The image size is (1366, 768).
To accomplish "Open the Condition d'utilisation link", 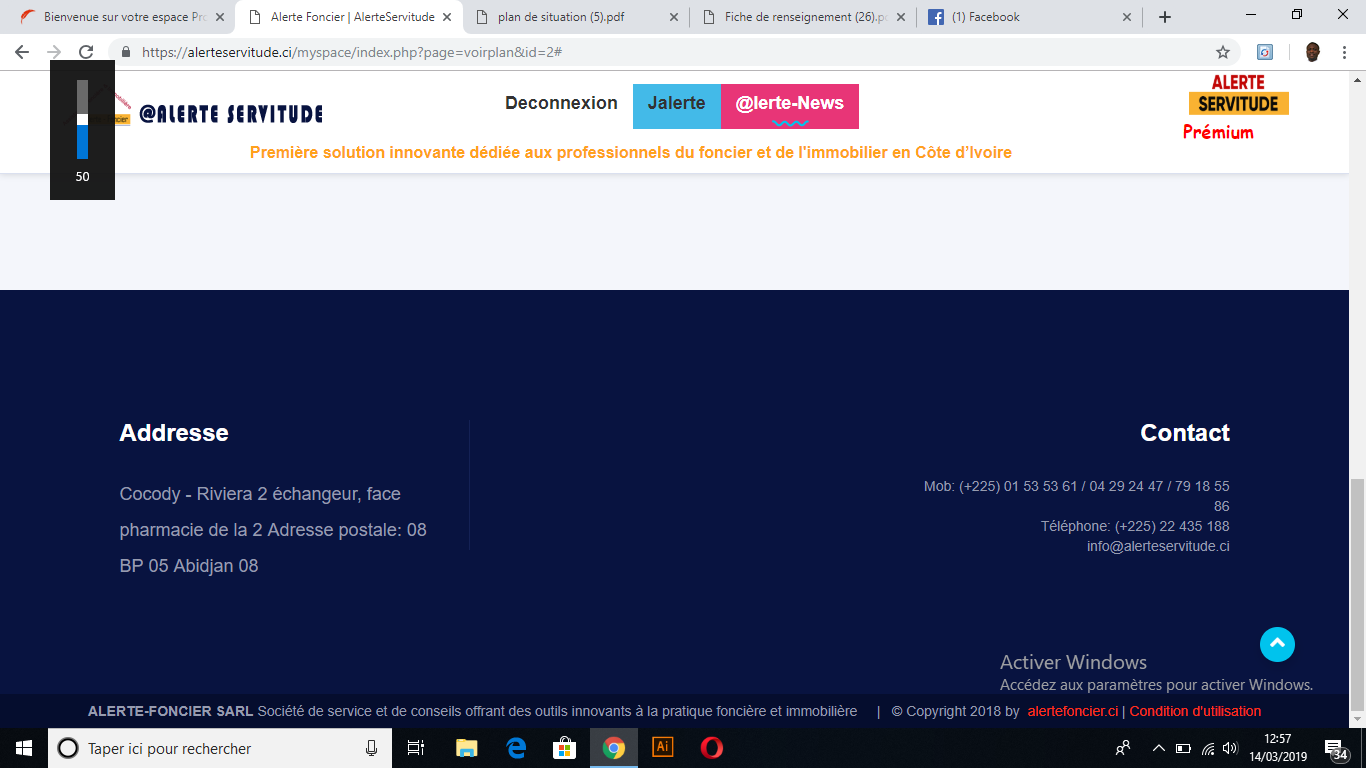I will (1195, 711).
